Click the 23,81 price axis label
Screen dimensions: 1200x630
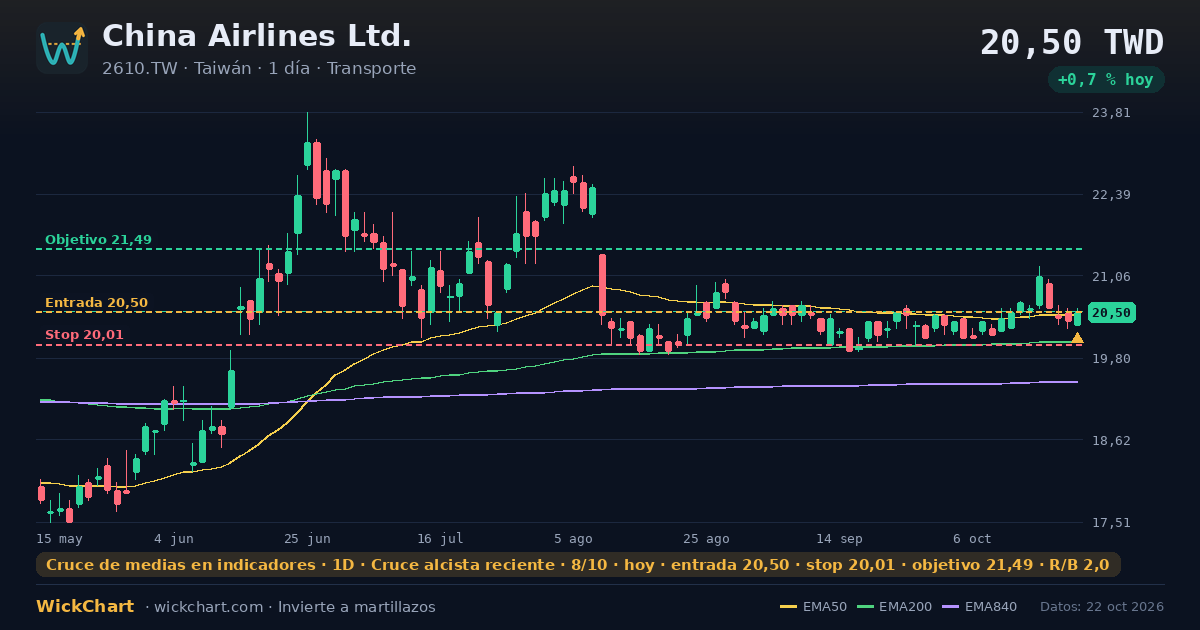click(x=1111, y=113)
